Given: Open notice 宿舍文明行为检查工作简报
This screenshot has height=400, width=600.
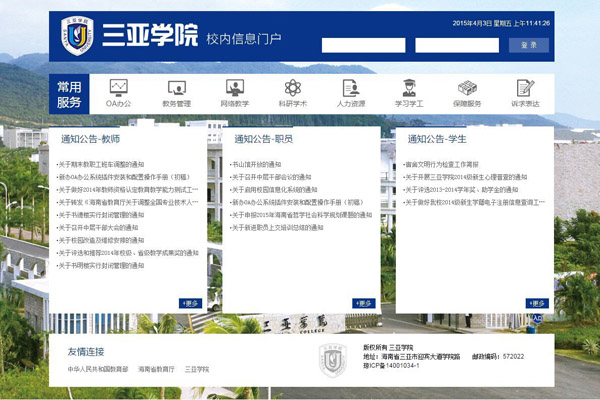Looking at the screenshot, I should click(441, 162).
